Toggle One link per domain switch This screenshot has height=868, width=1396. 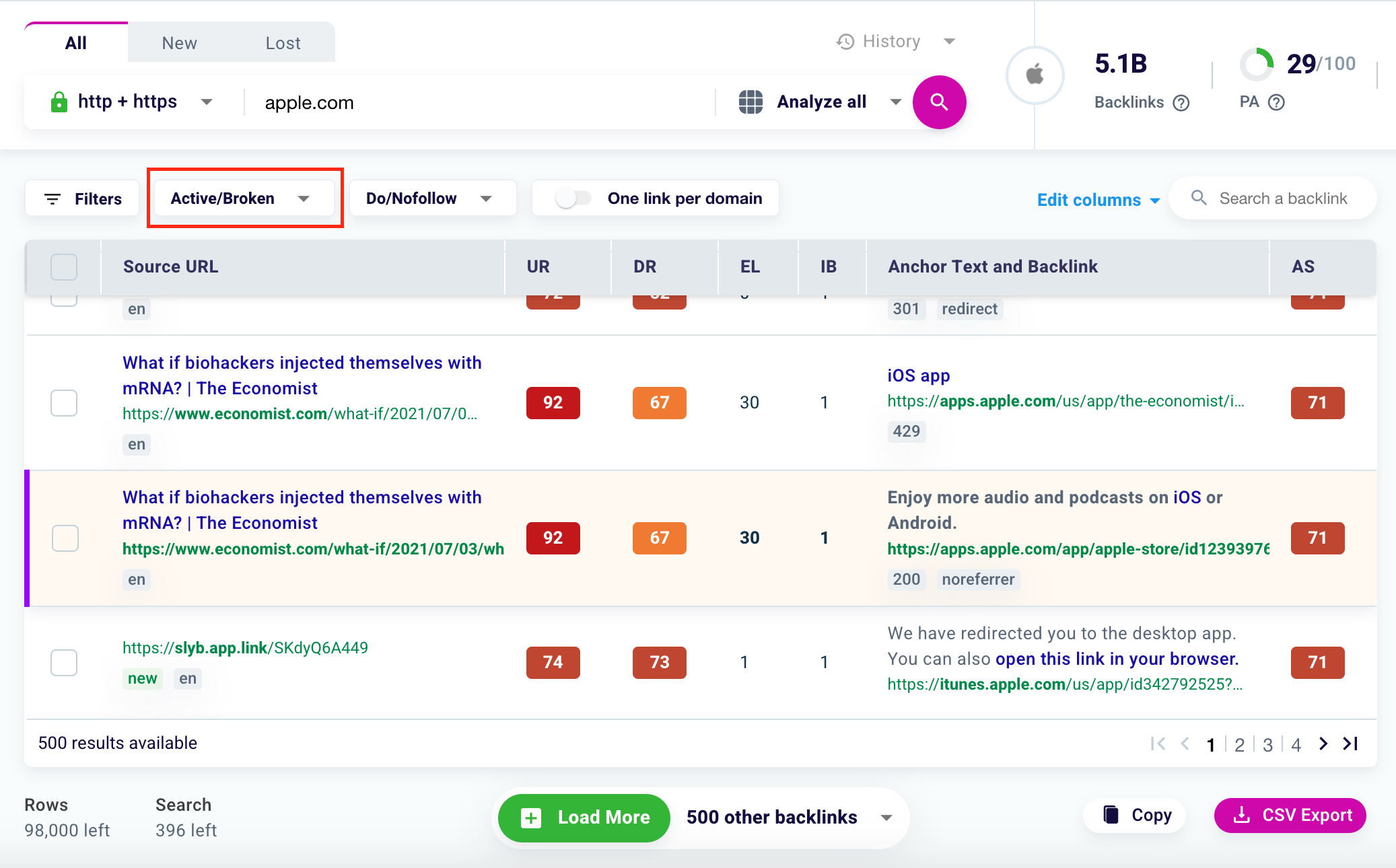click(573, 198)
